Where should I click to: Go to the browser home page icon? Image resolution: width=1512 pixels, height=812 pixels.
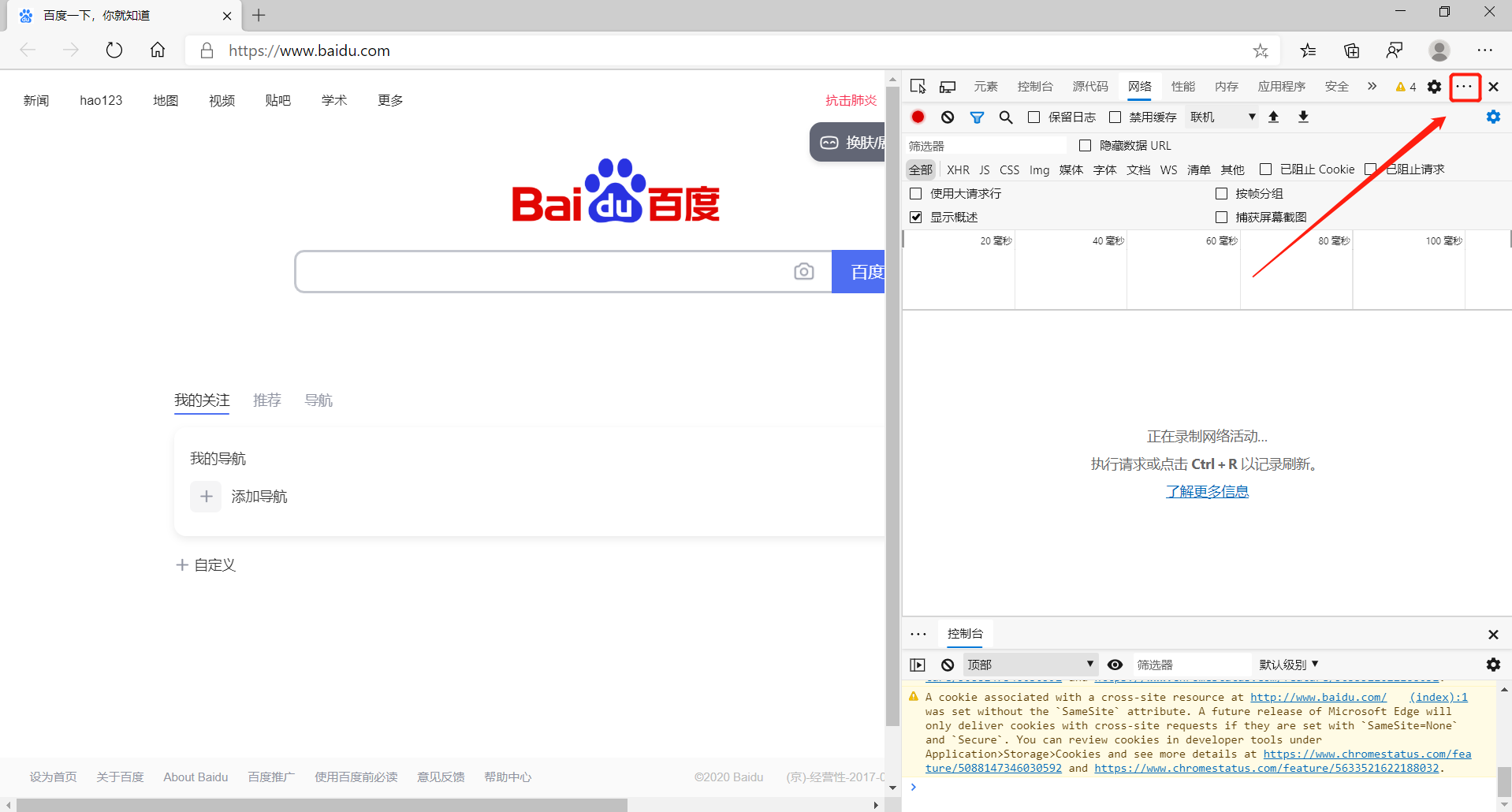tap(158, 50)
